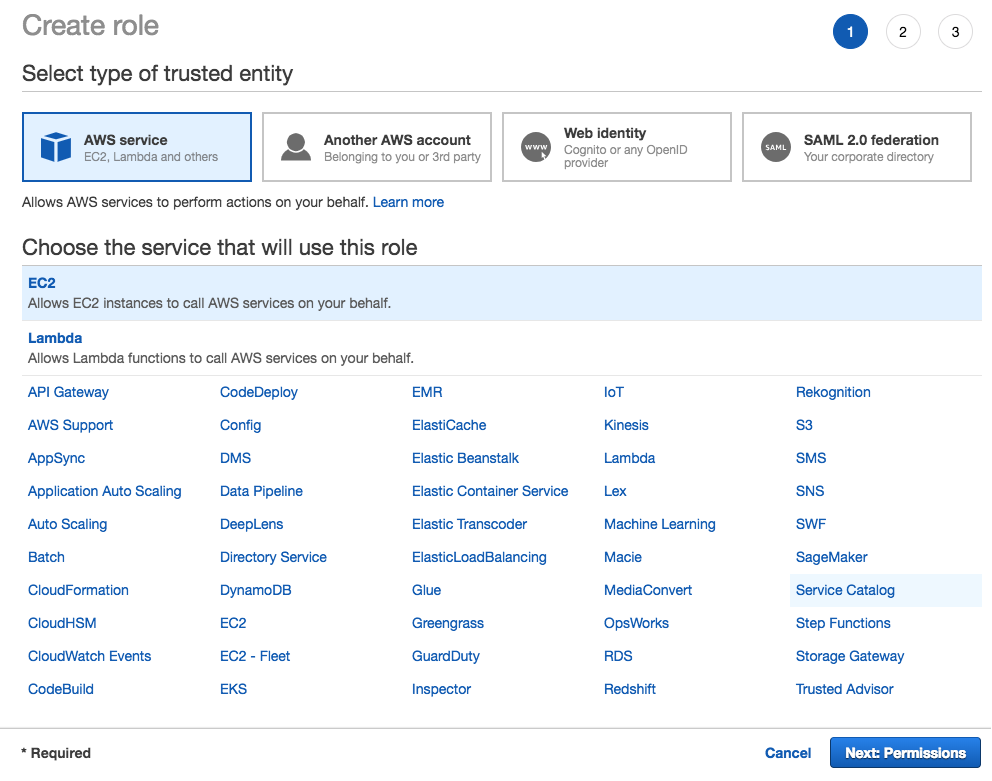The width and height of the screenshot is (992, 781).
Task: Choose the AWS service trusted entity card
Action: point(137,147)
